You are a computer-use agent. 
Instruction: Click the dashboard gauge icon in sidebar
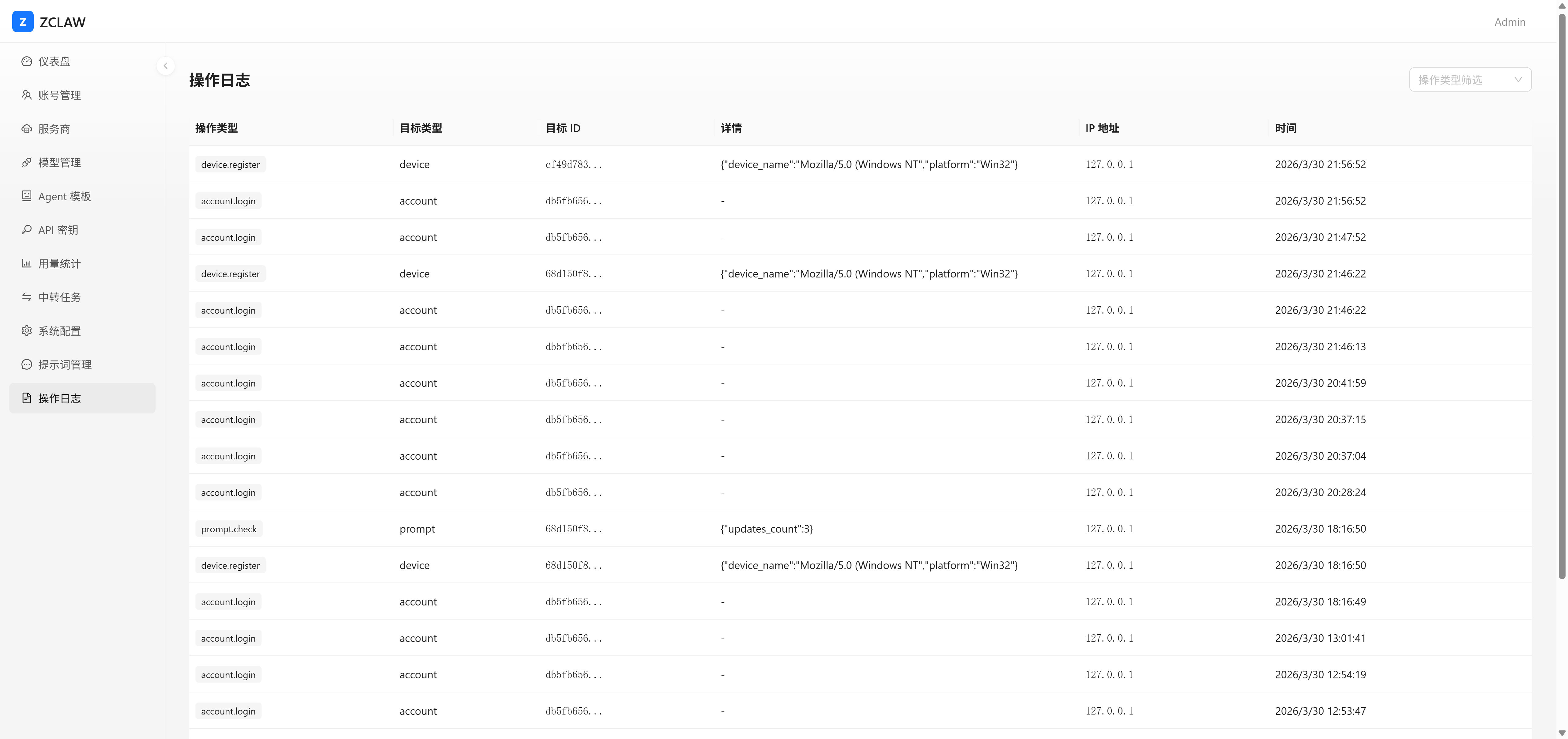point(26,62)
